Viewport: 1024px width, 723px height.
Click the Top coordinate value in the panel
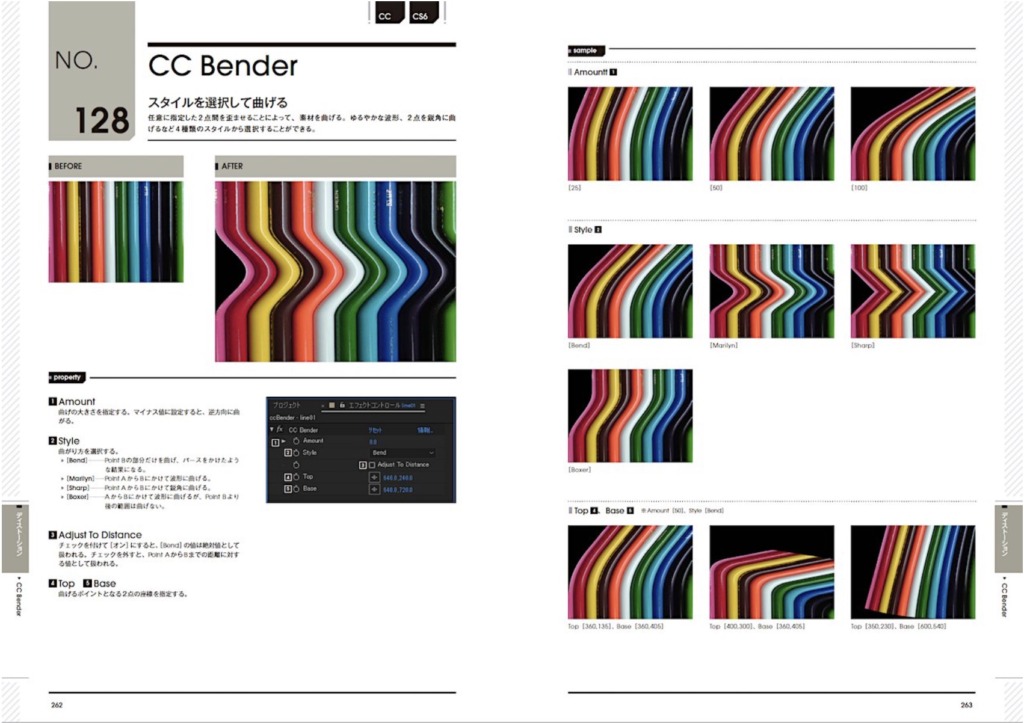point(398,477)
